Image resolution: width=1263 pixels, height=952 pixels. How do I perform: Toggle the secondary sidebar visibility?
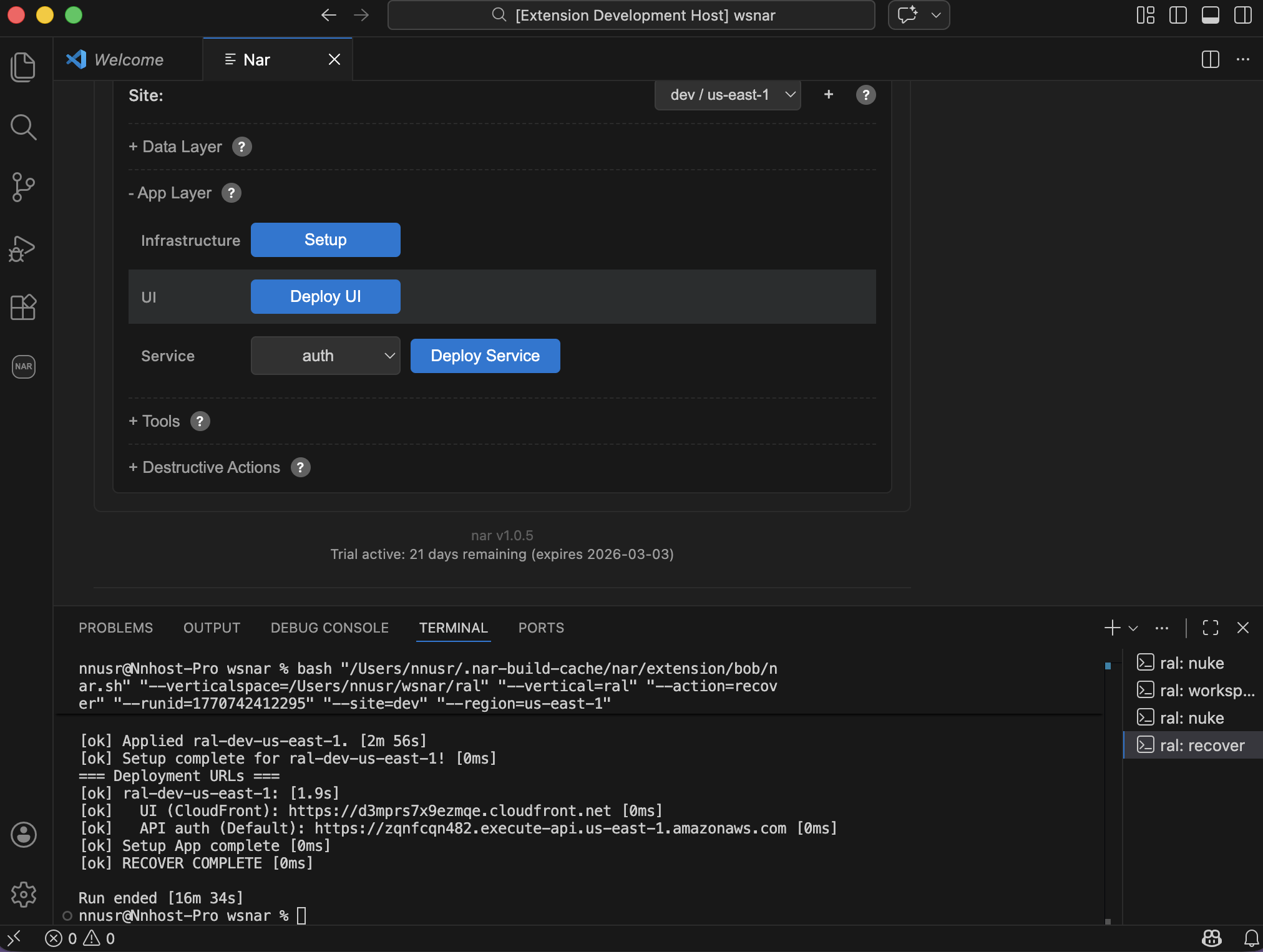coord(1243,15)
